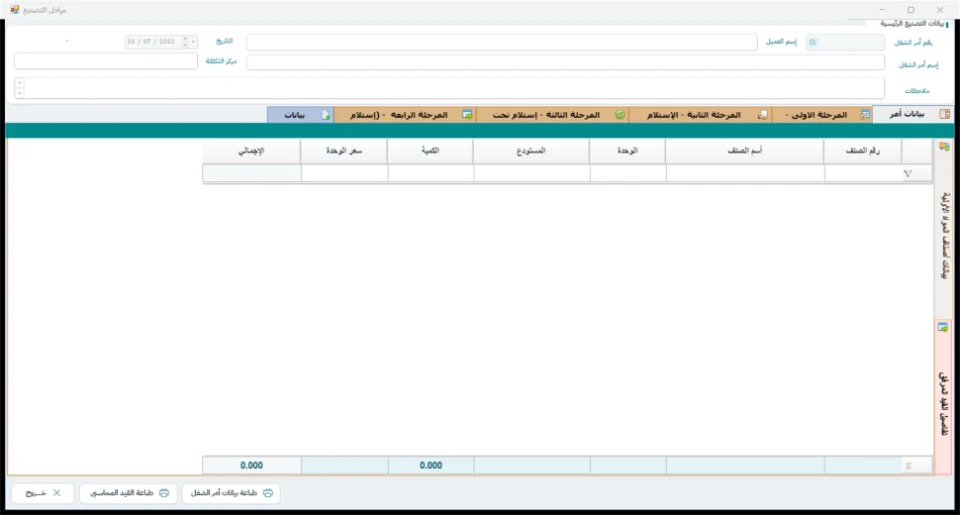Open the بيانات أمر tab
The width and height of the screenshot is (960, 515).
tap(913, 114)
